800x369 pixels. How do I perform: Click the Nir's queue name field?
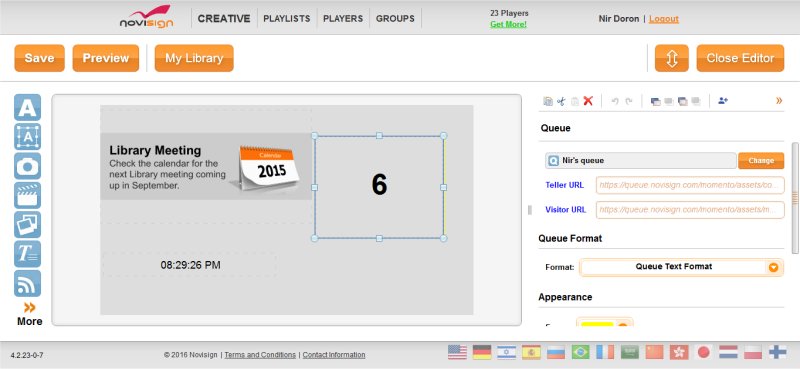coord(640,160)
